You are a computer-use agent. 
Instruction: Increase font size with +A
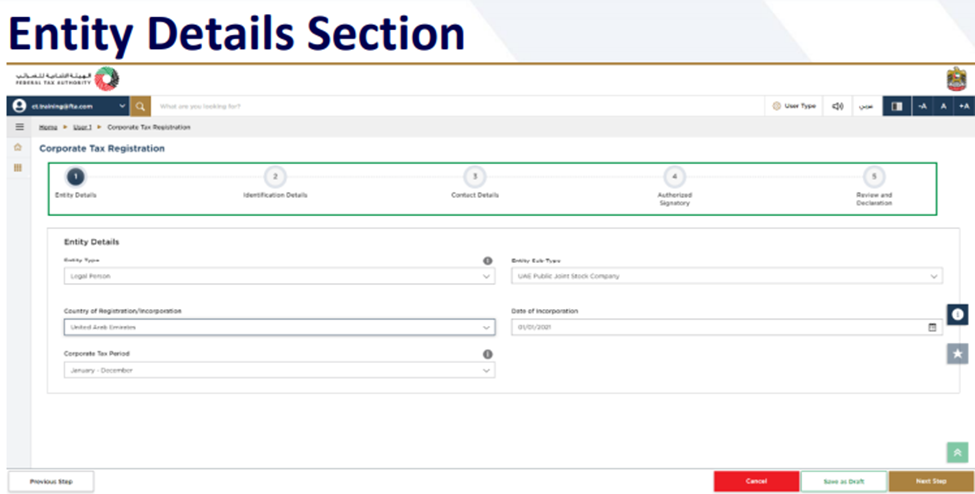click(964, 106)
